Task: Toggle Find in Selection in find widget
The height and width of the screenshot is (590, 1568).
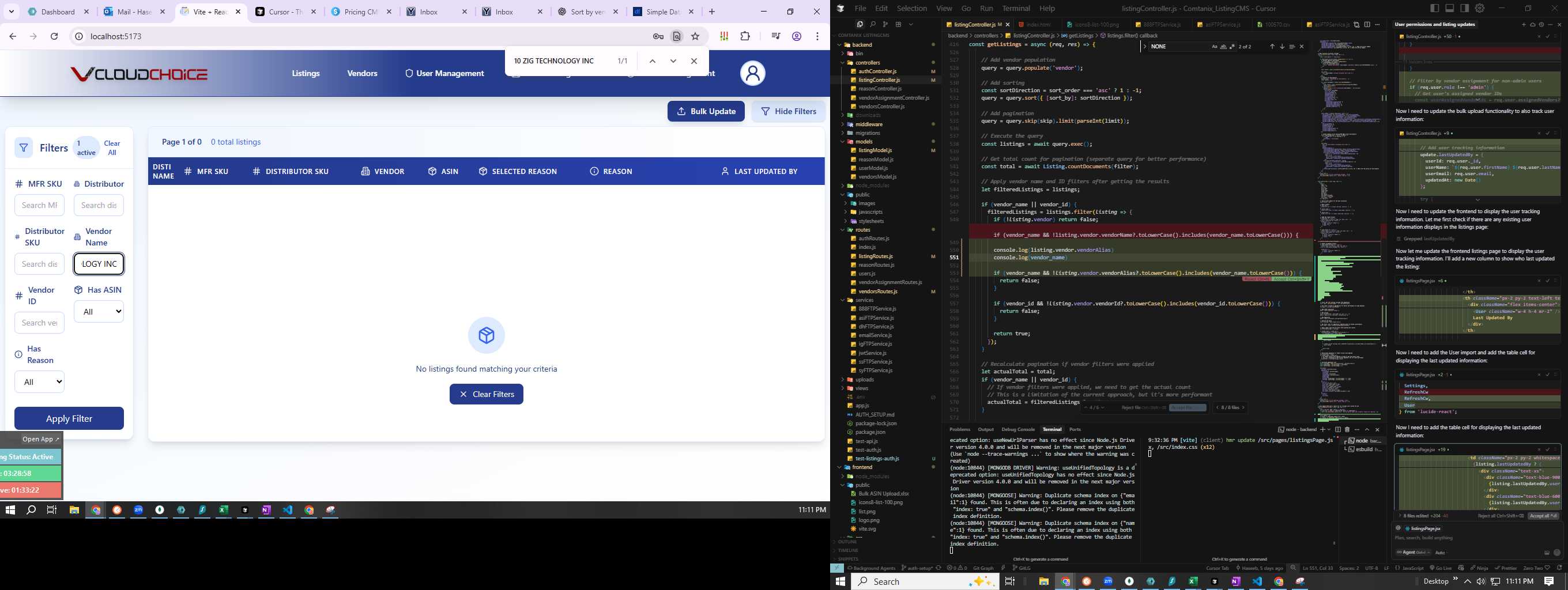Action: pos(1292,46)
